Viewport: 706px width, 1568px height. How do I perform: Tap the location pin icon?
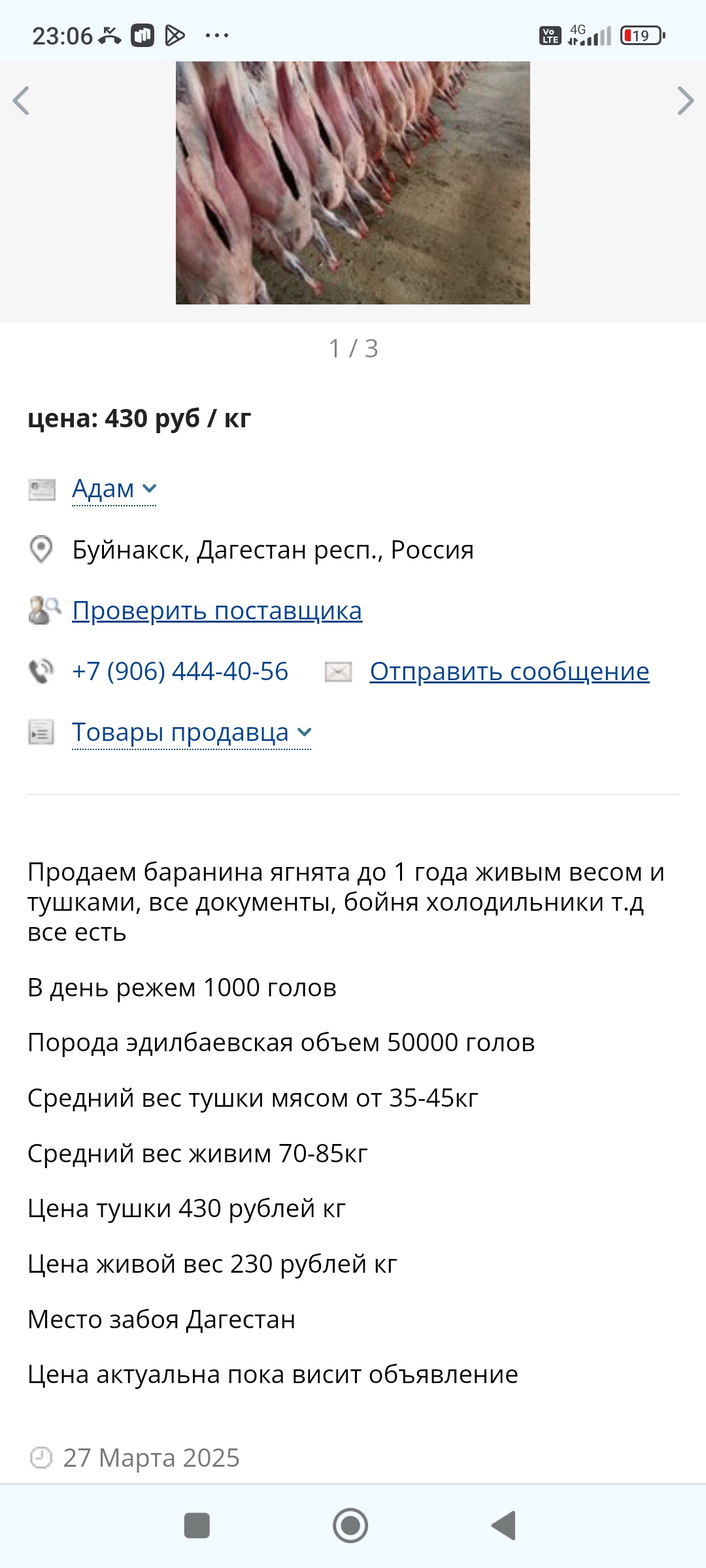[41, 549]
